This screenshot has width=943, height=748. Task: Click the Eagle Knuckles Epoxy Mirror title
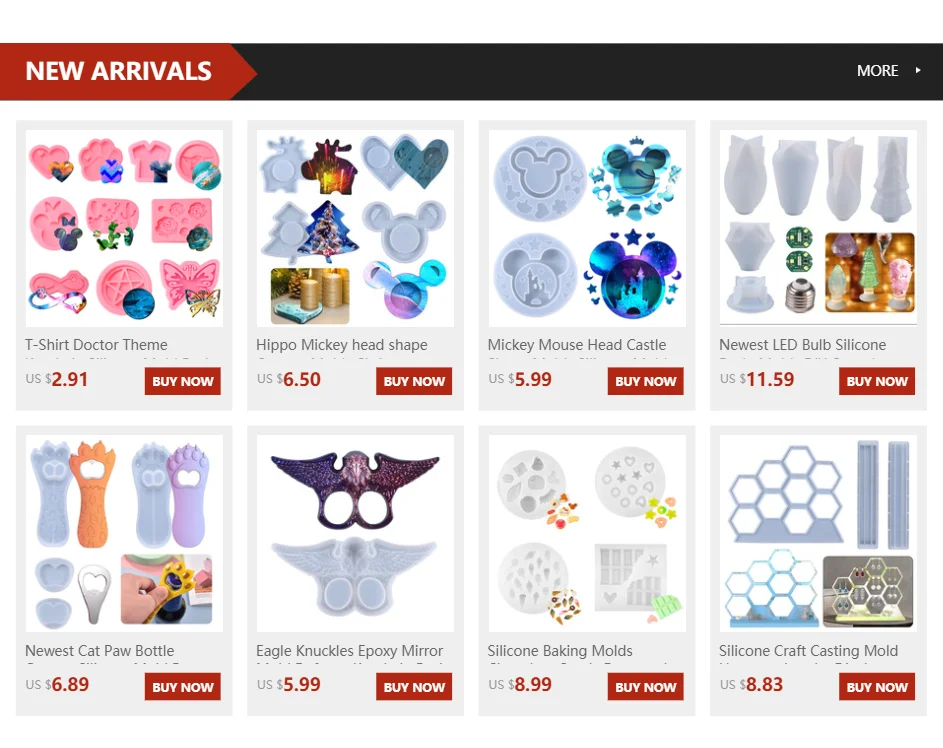coord(349,651)
